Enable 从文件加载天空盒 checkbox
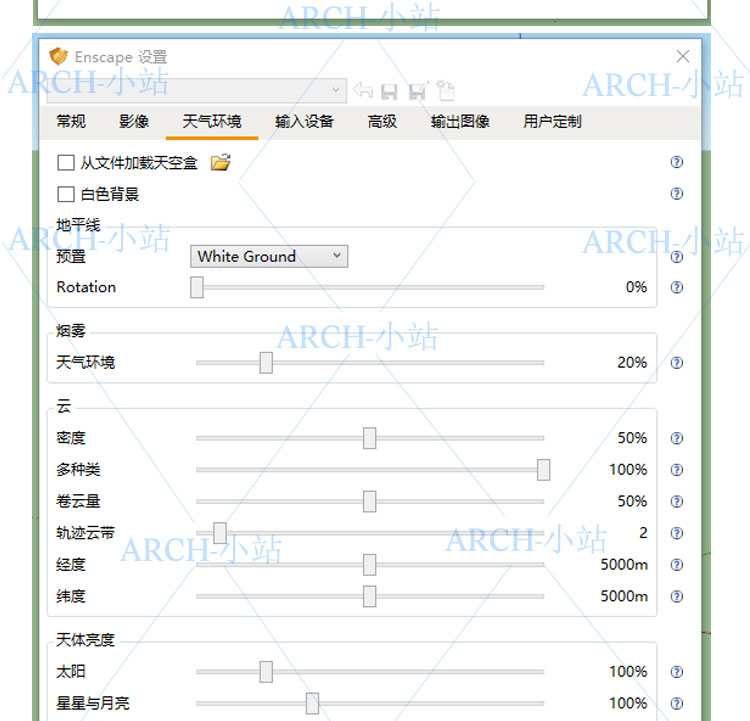 (x=66, y=162)
